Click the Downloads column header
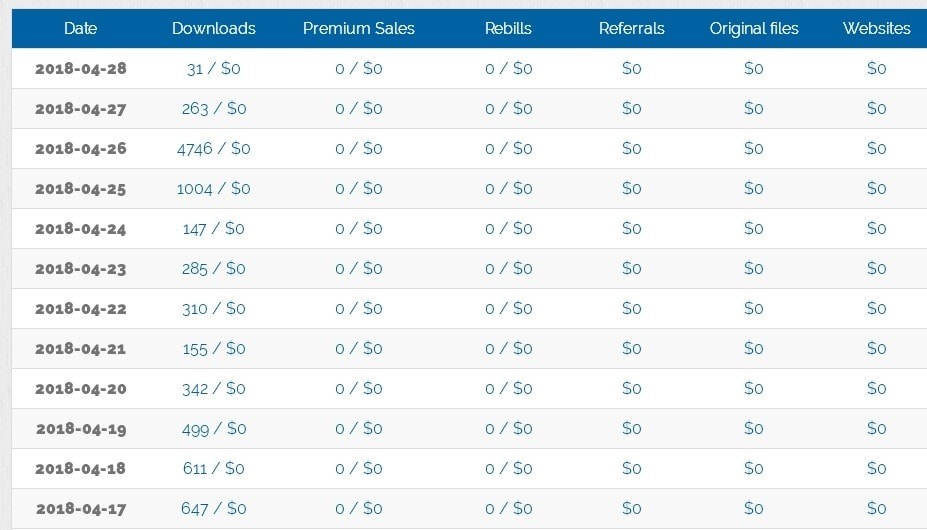 coord(214,28)
